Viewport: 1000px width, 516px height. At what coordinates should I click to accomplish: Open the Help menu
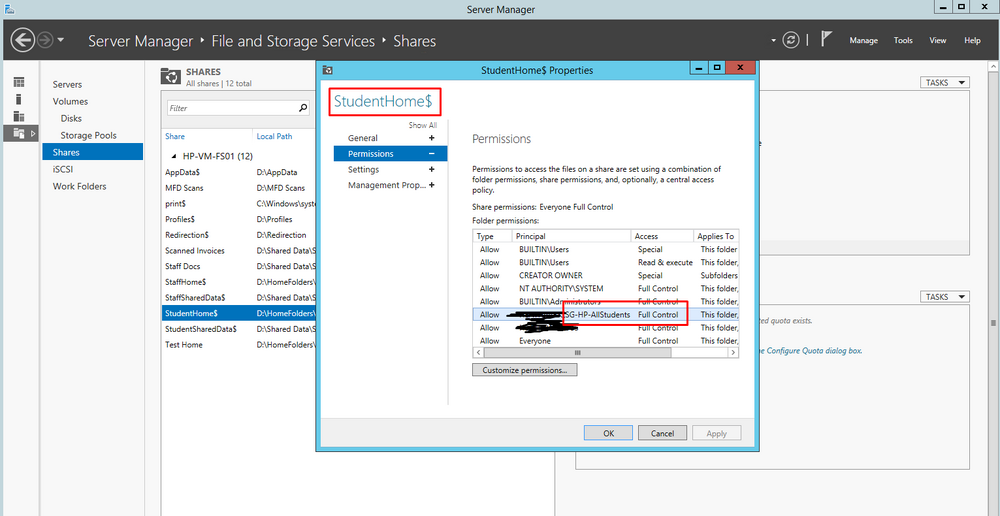[x=972, y=40]
